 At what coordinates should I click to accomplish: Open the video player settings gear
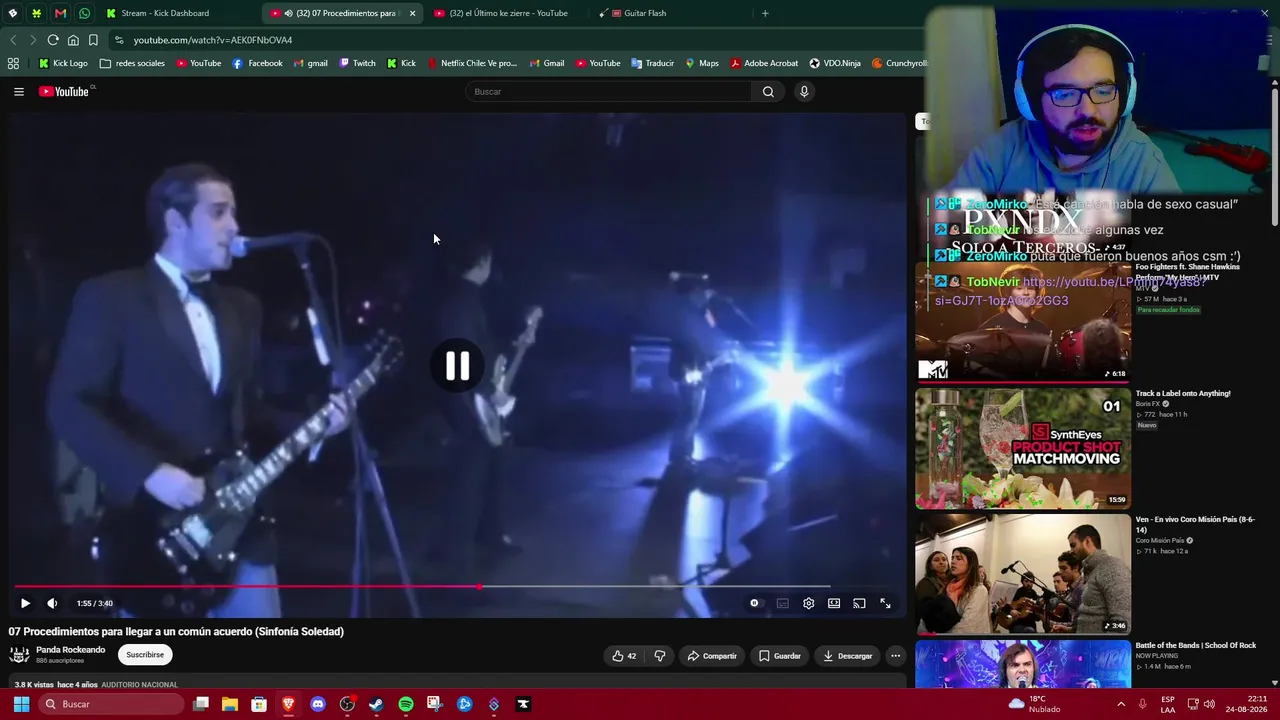coord(808,603)
